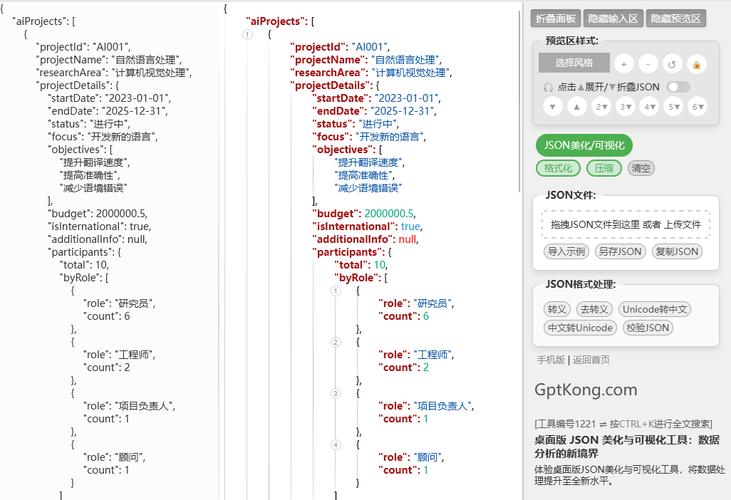The width and height of the screenshot is (731, 500).
Task: Collapse JSON to level 6 with 6▼
Action: coord(697,107)
